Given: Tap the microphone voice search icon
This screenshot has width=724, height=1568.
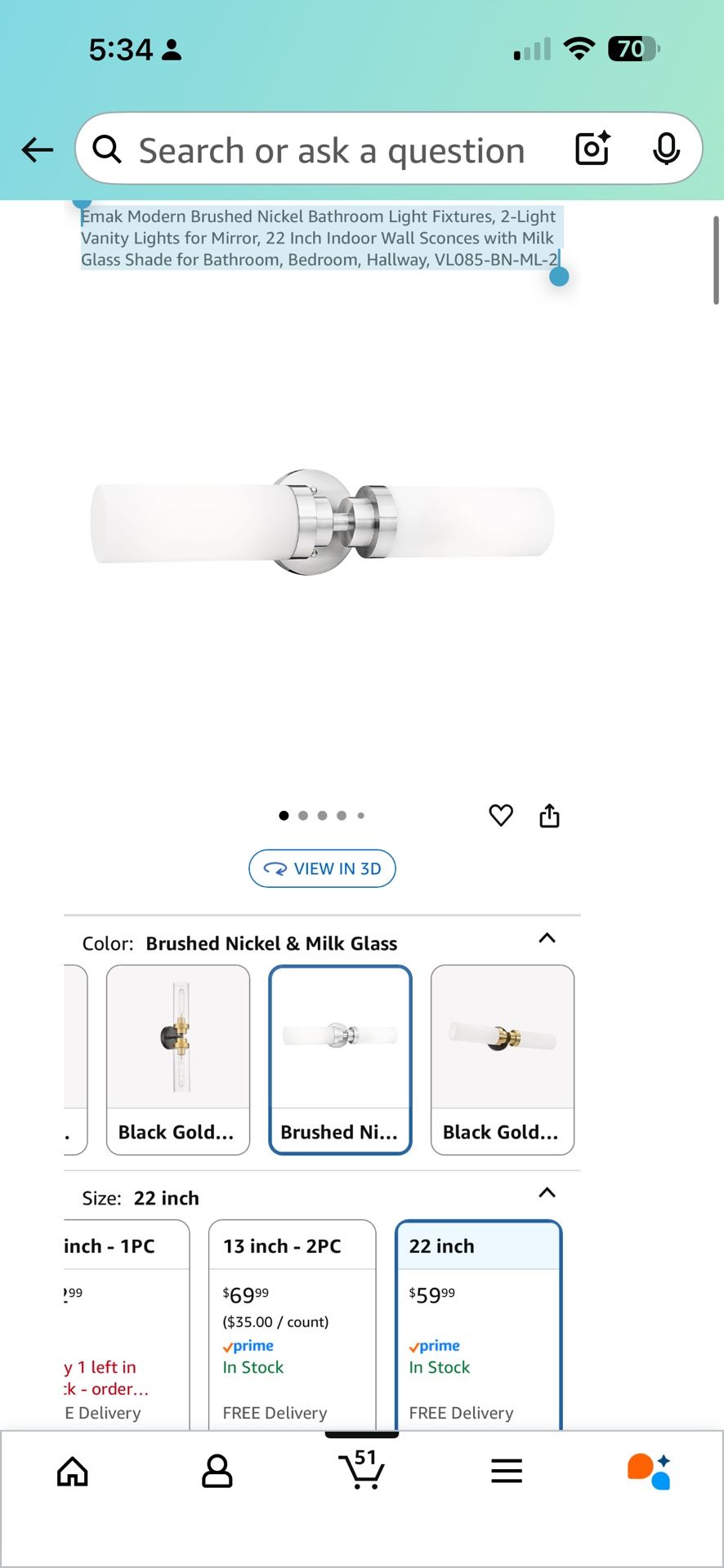Looking at the screenshot, I should (666, 149).
